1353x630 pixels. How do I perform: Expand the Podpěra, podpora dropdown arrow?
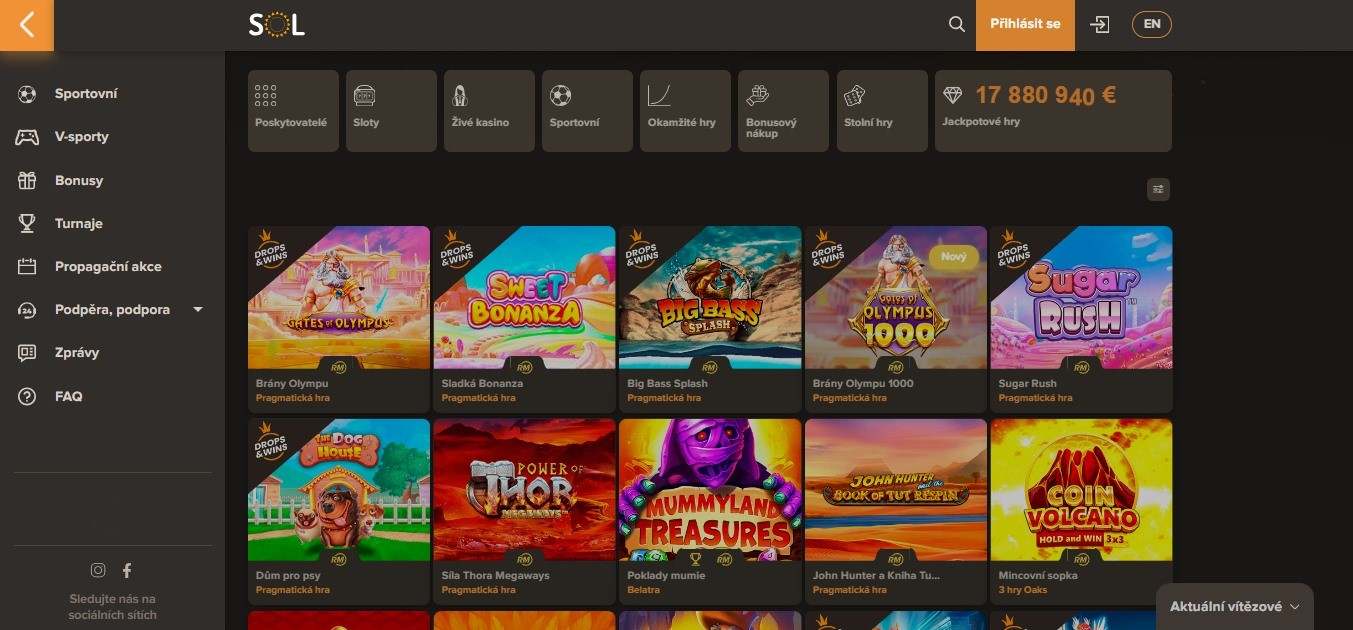pyautogui.click(x=198, y=310)
